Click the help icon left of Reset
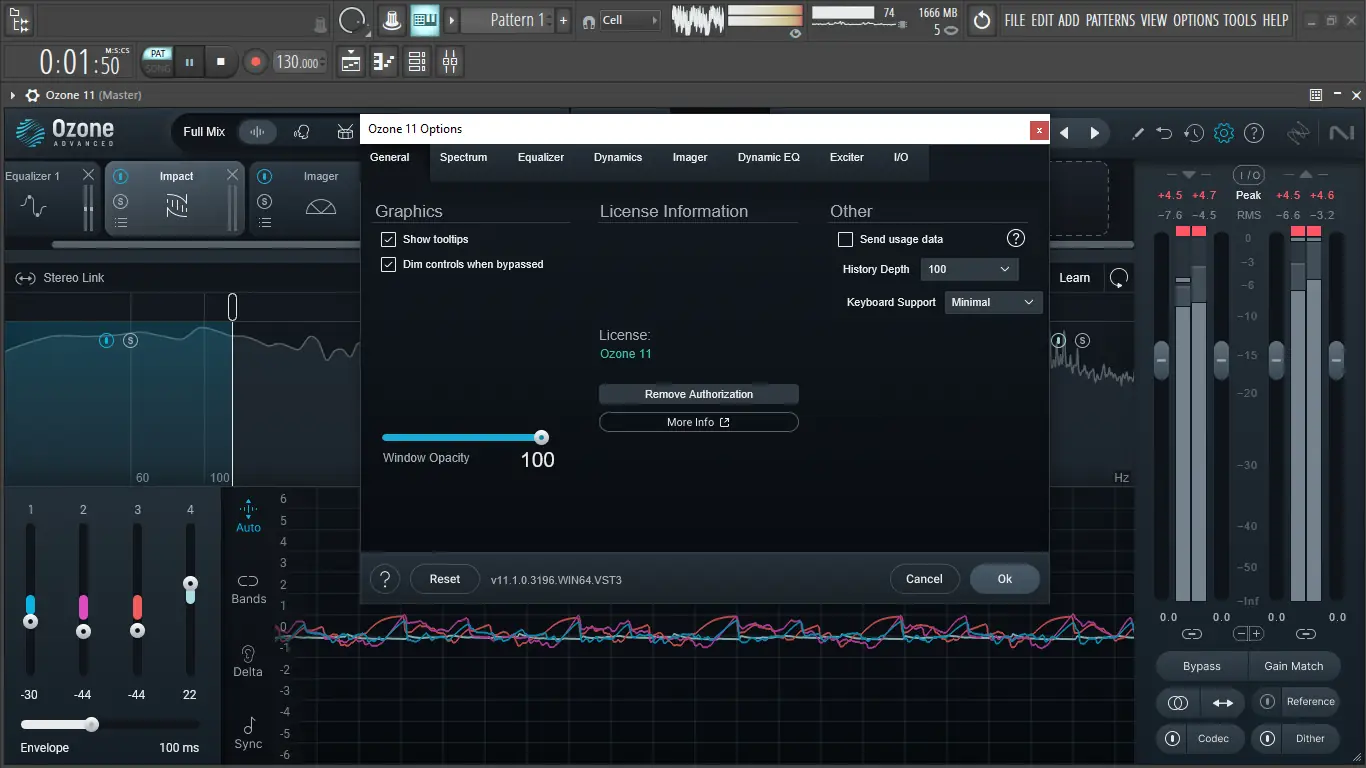 pyautogui.click(x=385, y=579)
